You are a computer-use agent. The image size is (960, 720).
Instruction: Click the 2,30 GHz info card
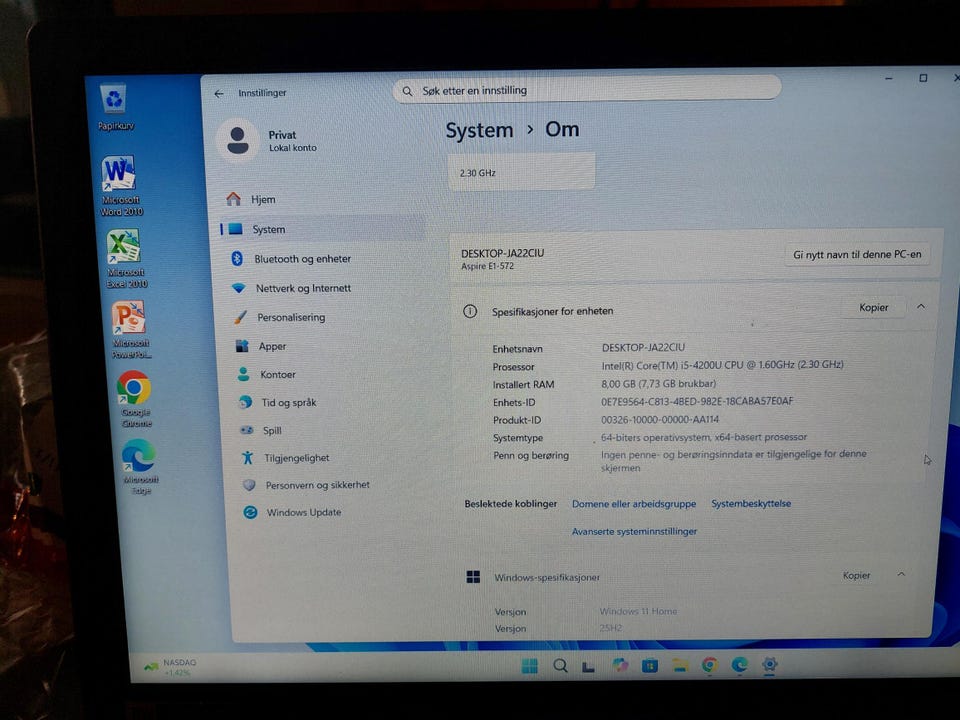[x=522, y=171]
